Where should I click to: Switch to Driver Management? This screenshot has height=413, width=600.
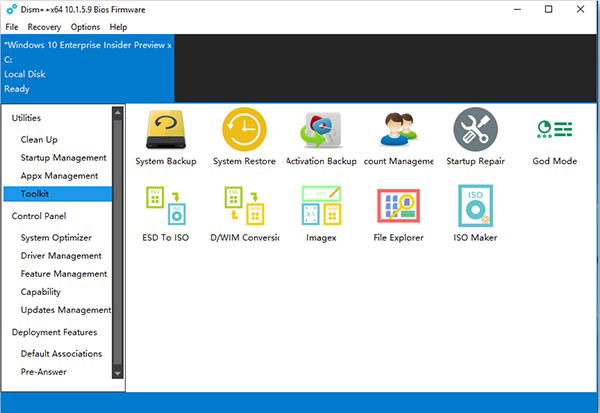pos(61,256)
